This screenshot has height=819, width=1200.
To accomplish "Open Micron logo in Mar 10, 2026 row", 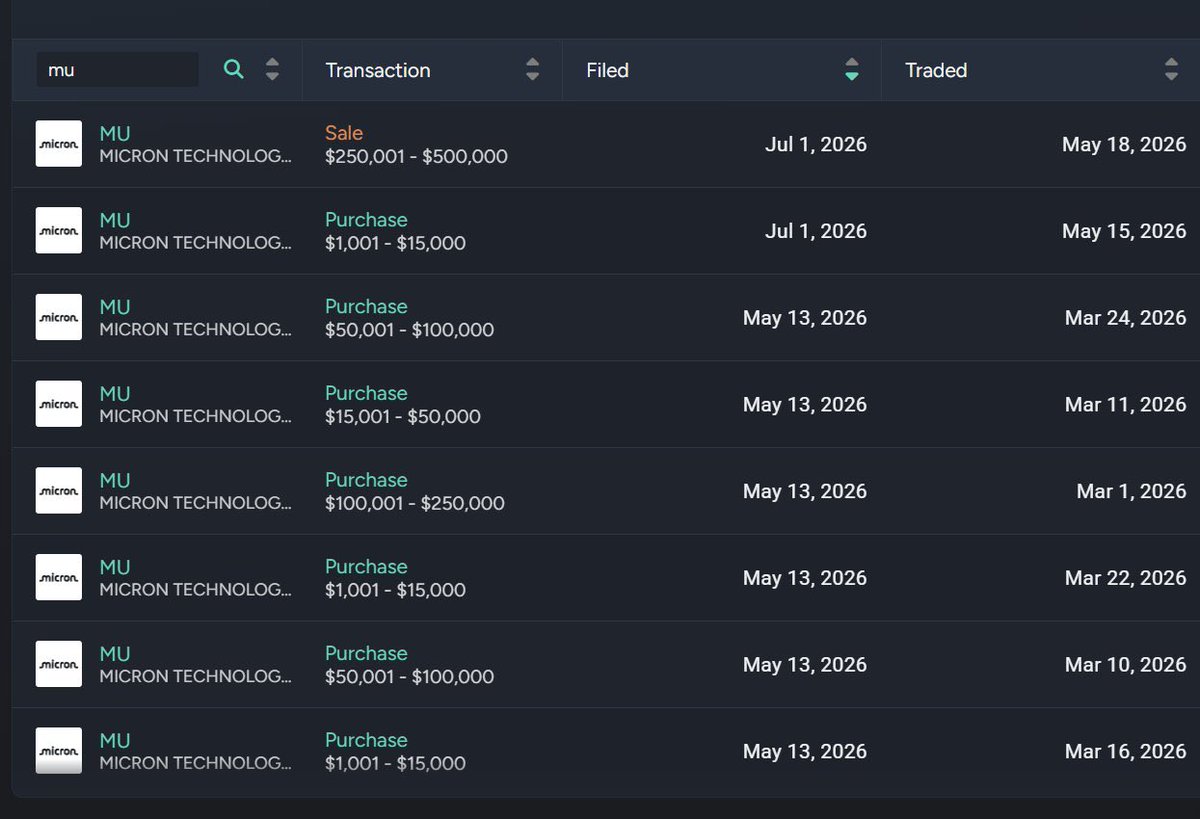I will 59,664.
